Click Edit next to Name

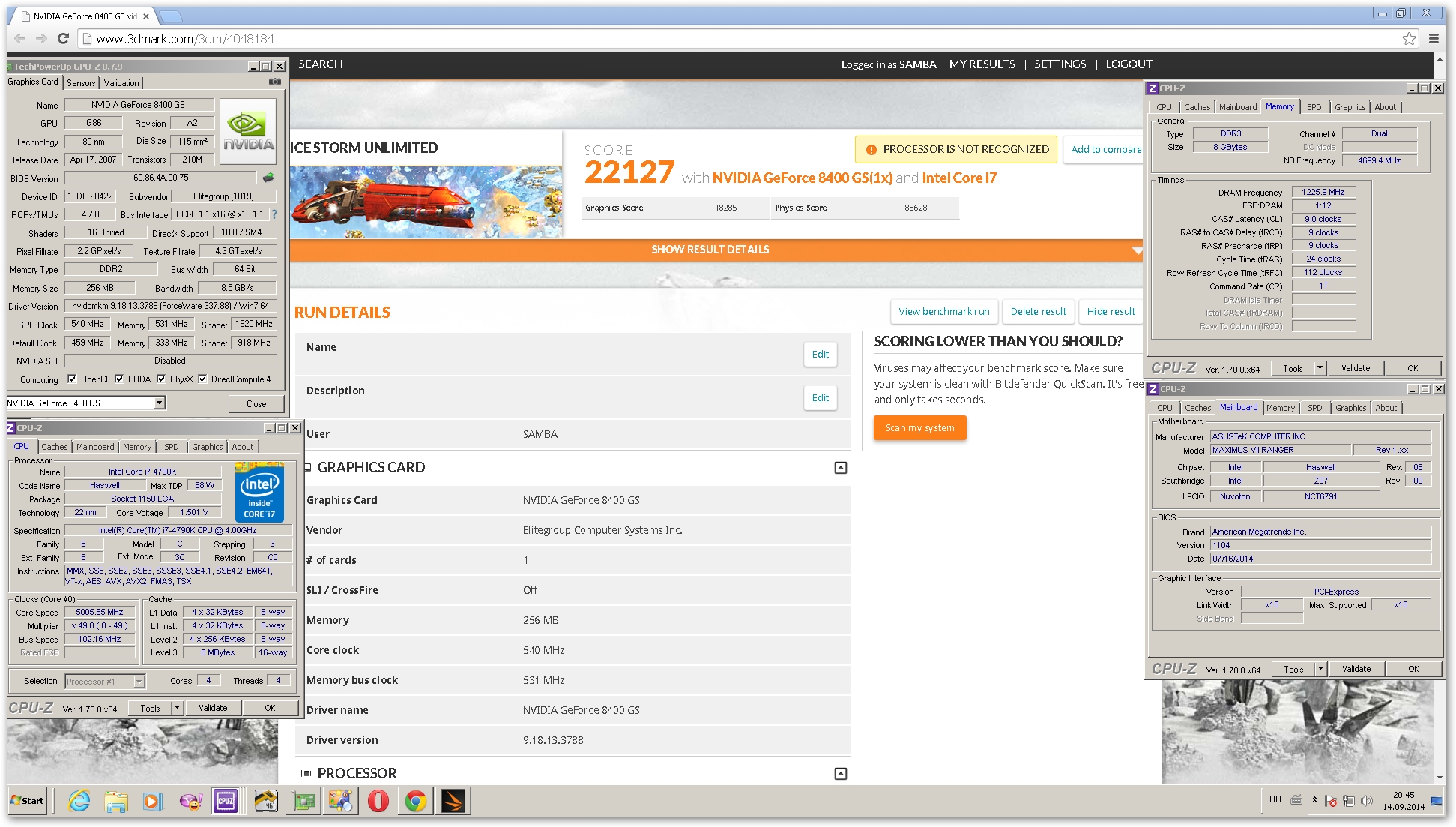point(821,354)
